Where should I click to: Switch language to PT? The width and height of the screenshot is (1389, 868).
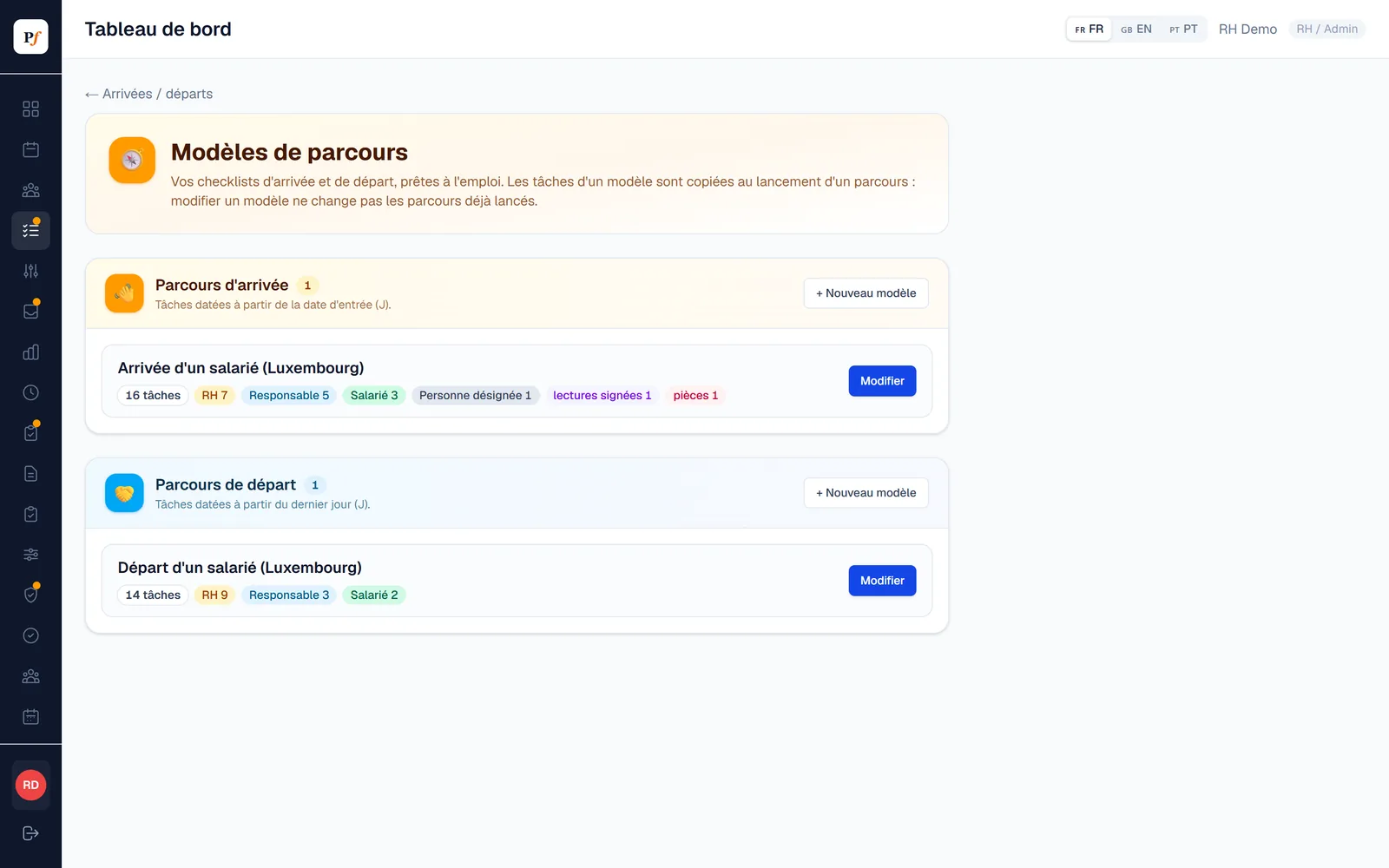point(1183,30)
